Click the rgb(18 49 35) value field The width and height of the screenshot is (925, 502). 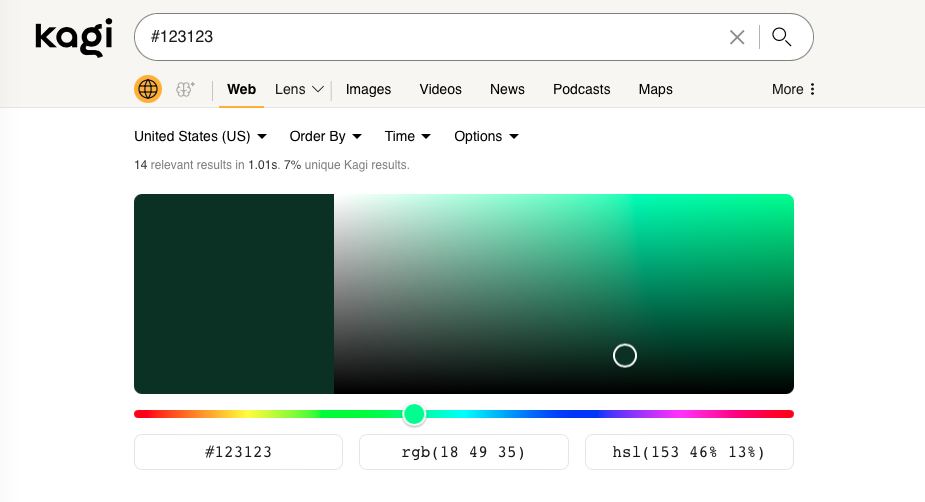(463, 452)
